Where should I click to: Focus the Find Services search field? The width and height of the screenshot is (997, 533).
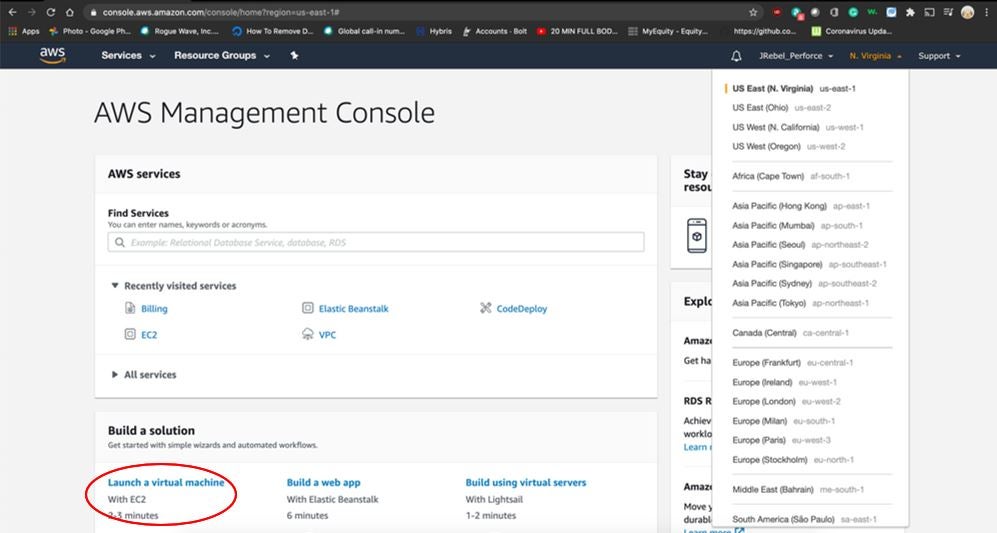(376, 242)
